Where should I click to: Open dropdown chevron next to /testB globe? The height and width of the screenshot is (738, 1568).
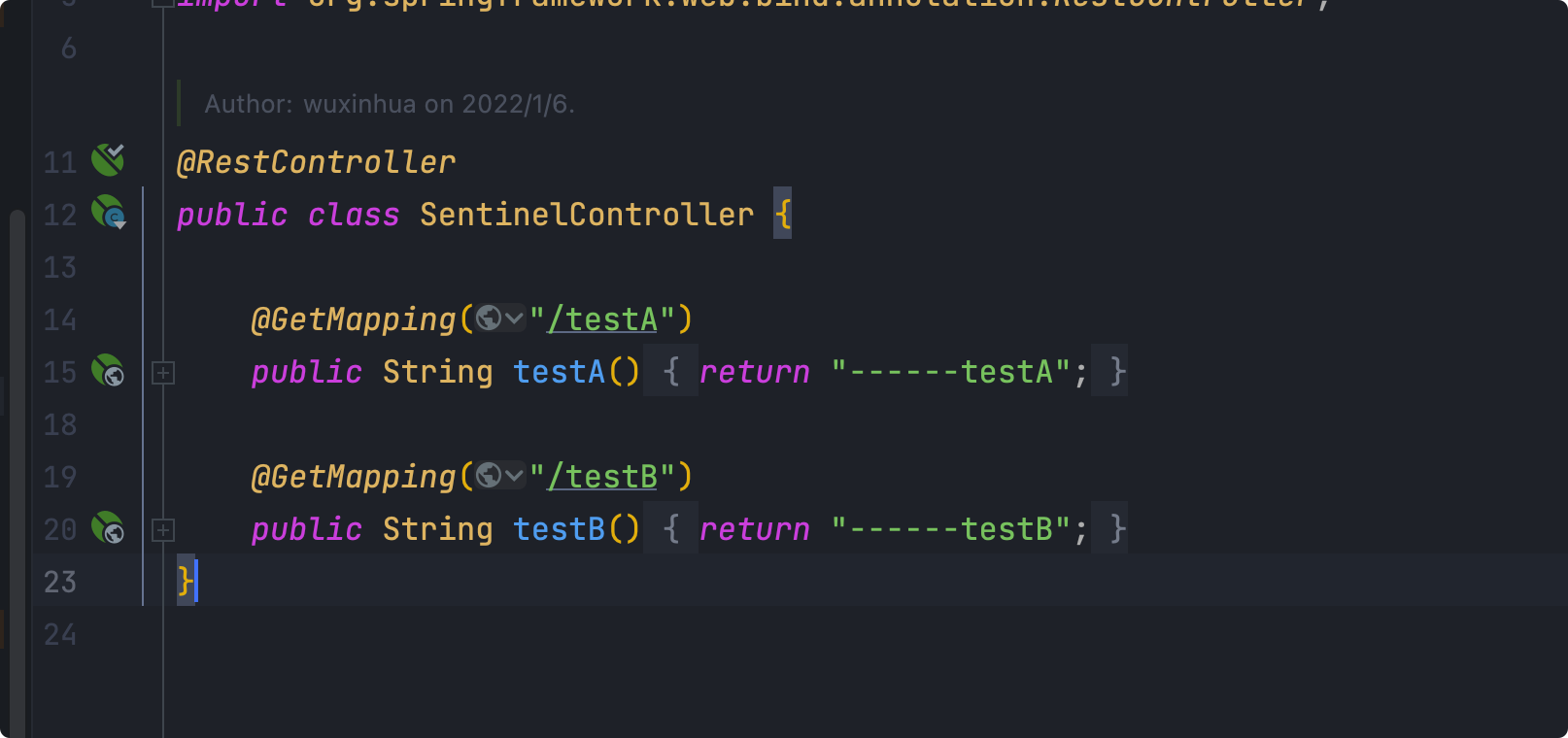[514, 475]
